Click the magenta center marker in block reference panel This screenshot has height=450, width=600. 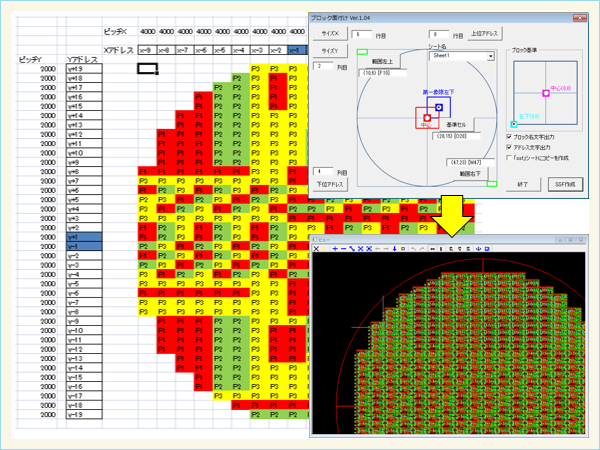click(546, 92)
